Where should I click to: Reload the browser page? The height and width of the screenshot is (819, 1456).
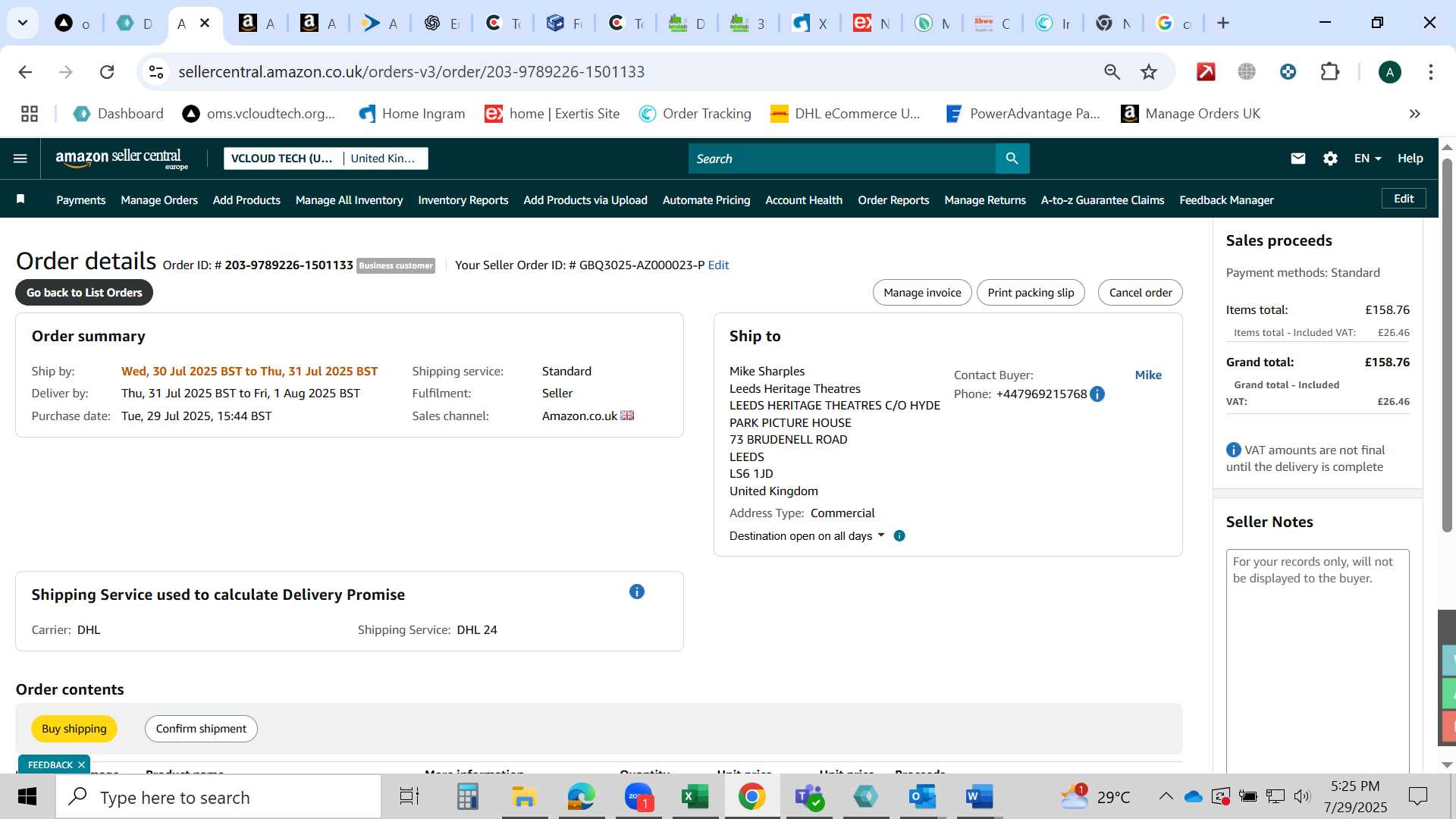click(107, 72)
